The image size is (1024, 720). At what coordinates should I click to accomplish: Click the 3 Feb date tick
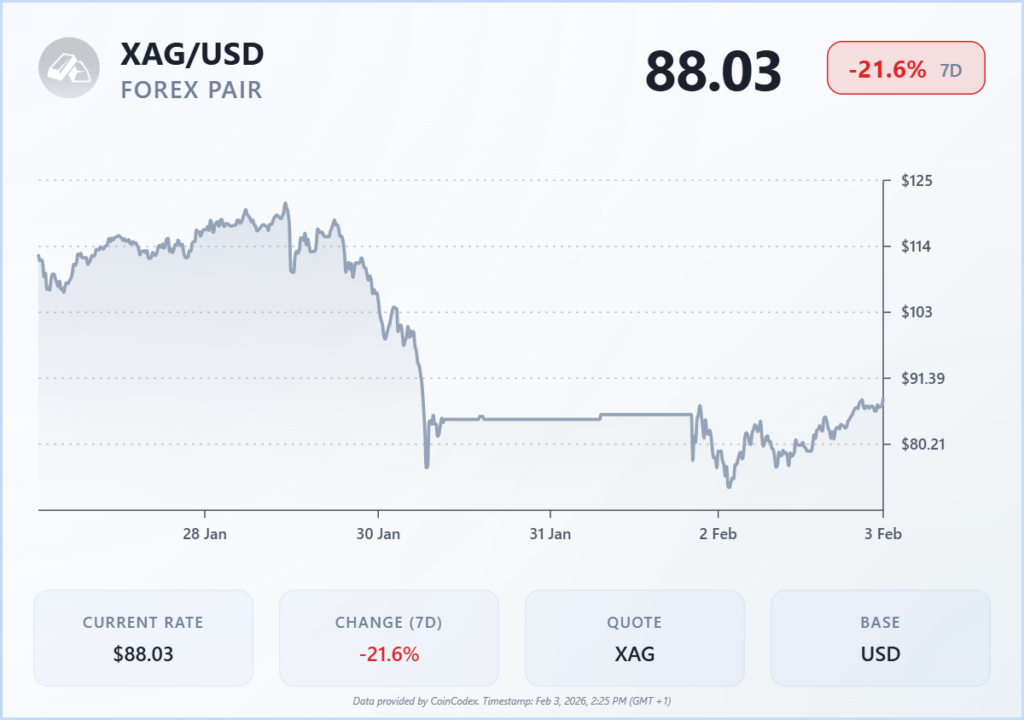(883, 534)
